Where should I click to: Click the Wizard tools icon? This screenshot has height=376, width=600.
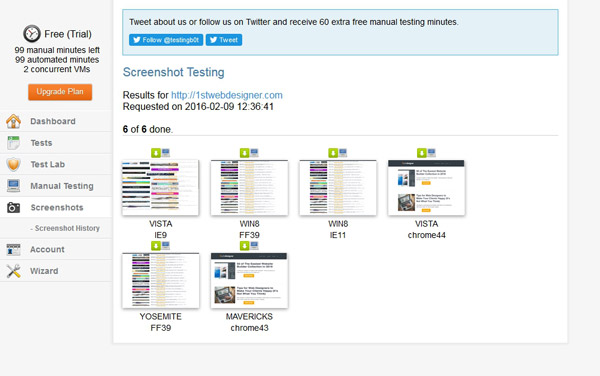click(13, 271)
